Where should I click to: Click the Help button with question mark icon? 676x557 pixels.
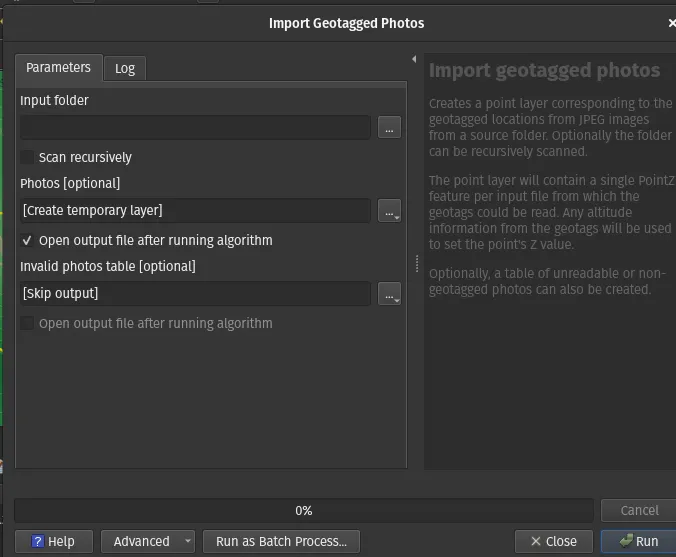tap(52, 541)
